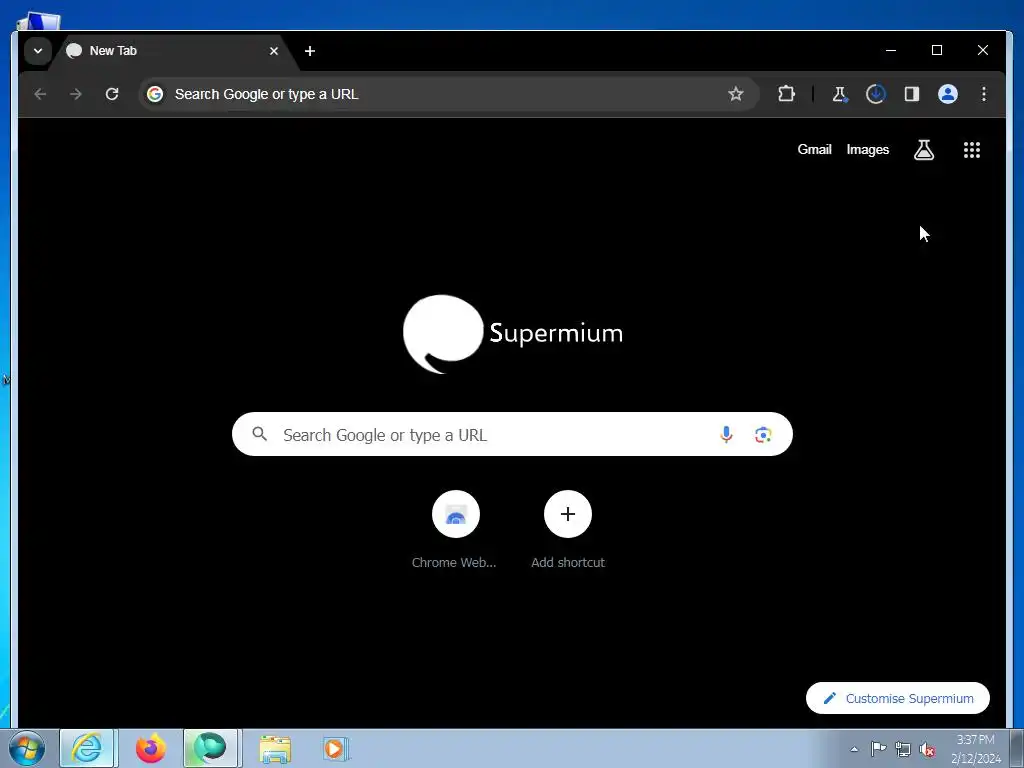Open Search Labs flask on page
The height and width of the screenshot is (768, 1024).
[923, 150]
